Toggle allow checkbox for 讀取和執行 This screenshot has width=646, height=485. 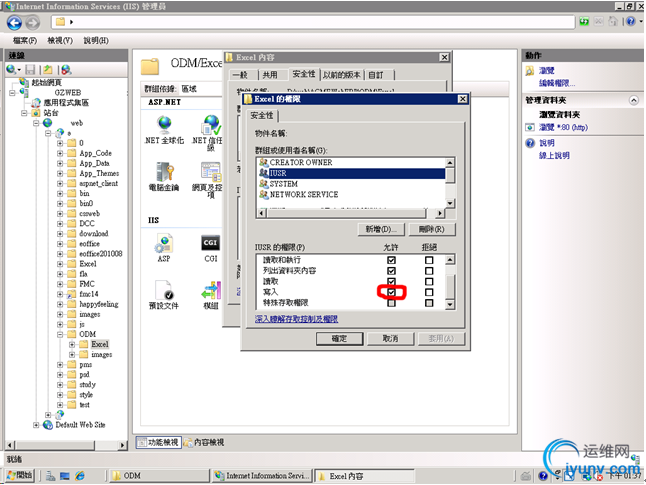[x=391, y=260]
